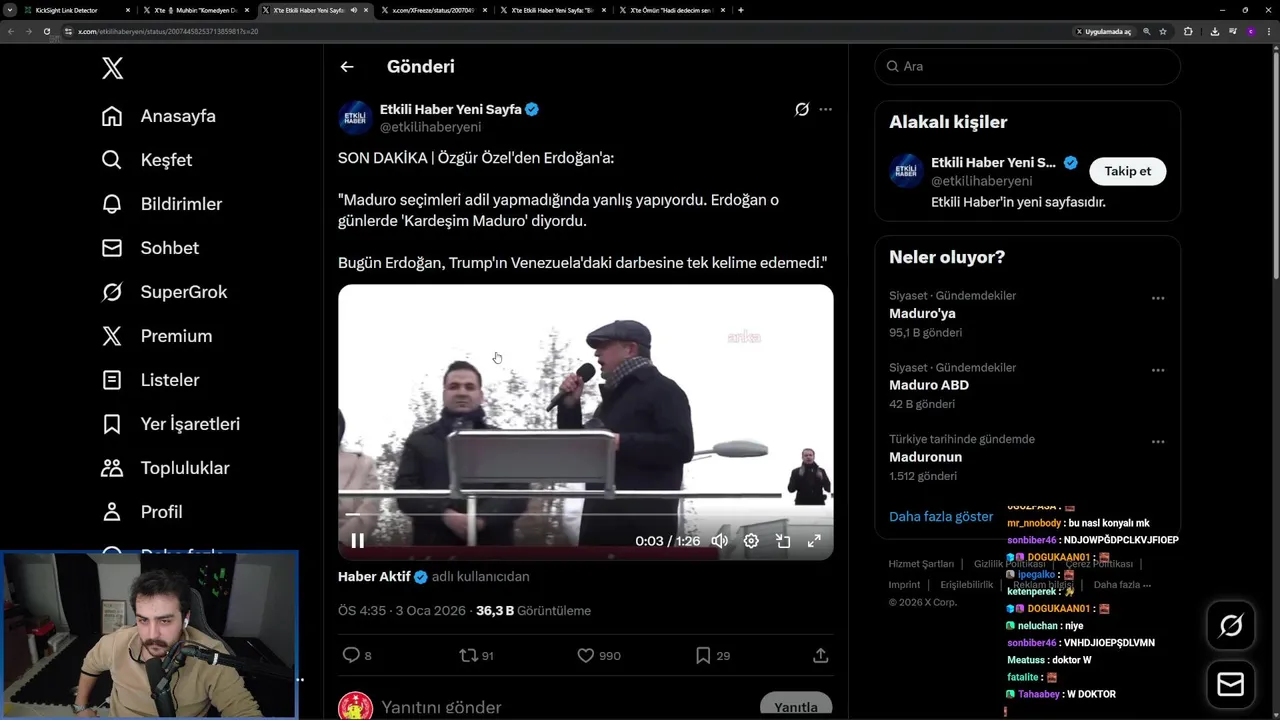Bookmark the post with 29 bookmarks
This screenshot has width=1280, height=720.
[713, 656]
